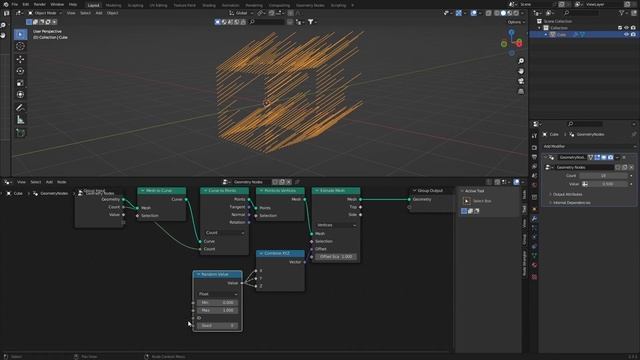Toggle Collection visibility eye in outliner
Screen dimensions: 640x360
pos(626,28)
